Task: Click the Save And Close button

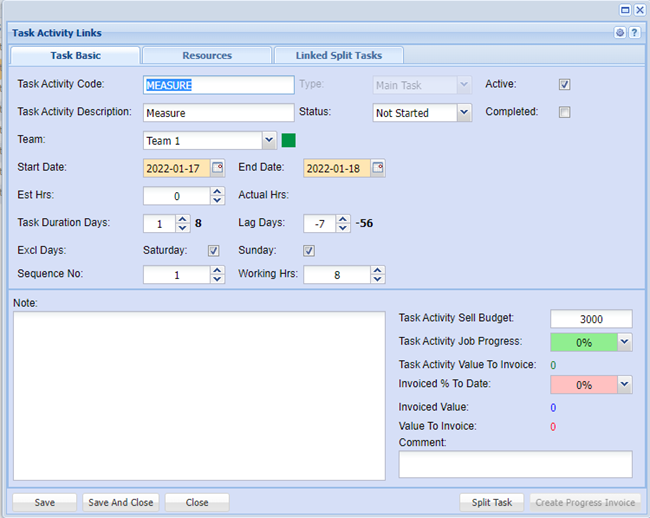Action: 120,502
